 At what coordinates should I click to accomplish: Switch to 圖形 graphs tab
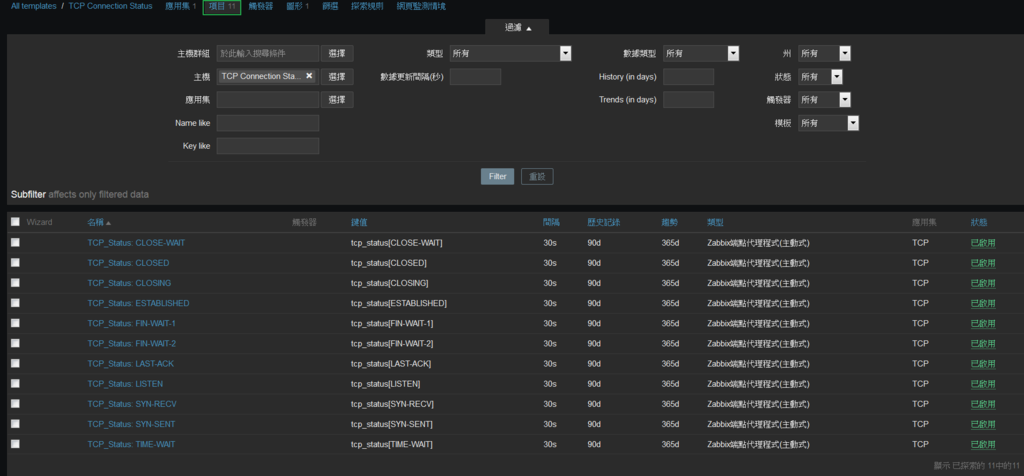[297, 6]
